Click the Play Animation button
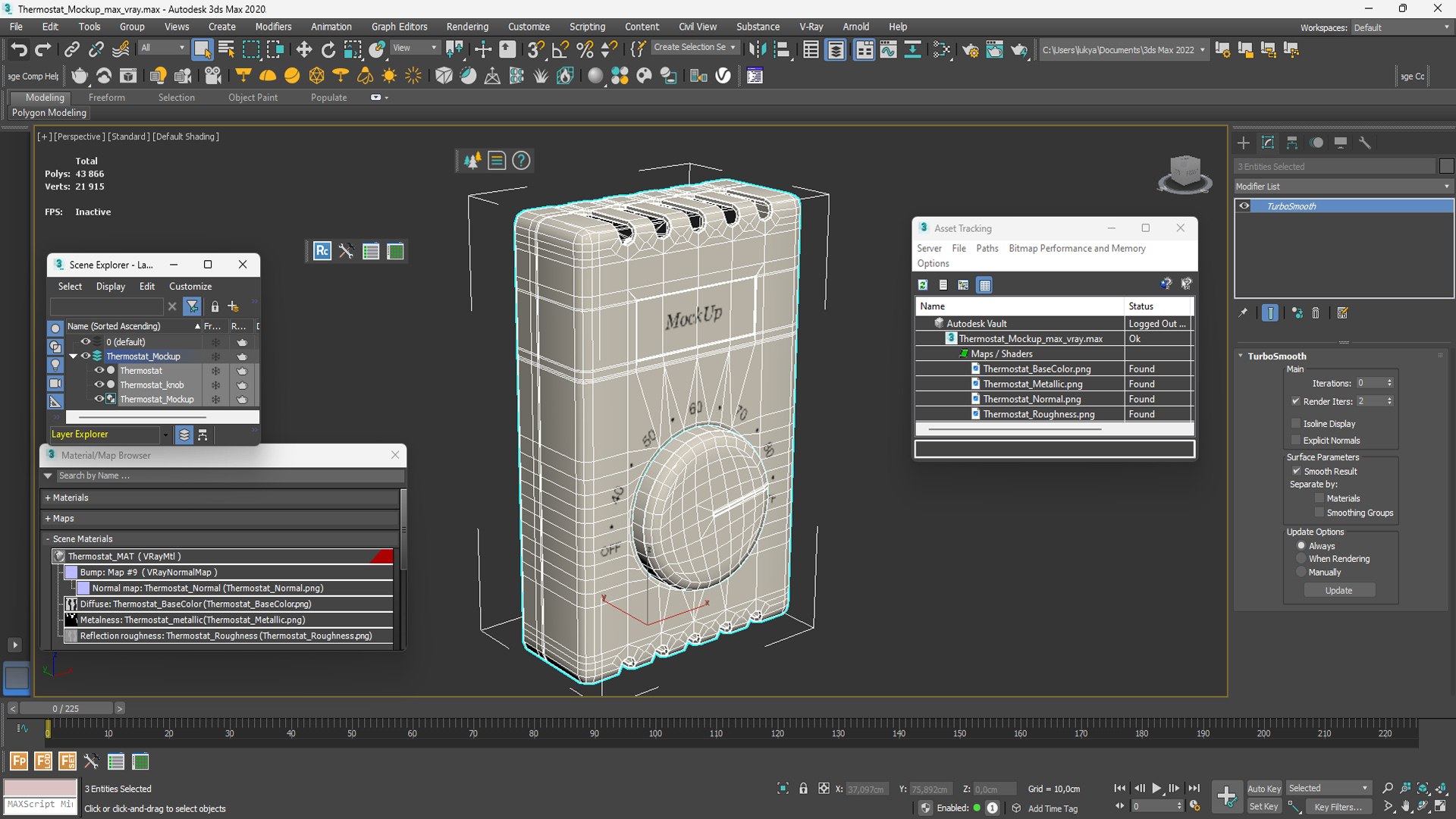Screen dimensions: 1456x819 pyautogui.click(x=1156, y=789)
